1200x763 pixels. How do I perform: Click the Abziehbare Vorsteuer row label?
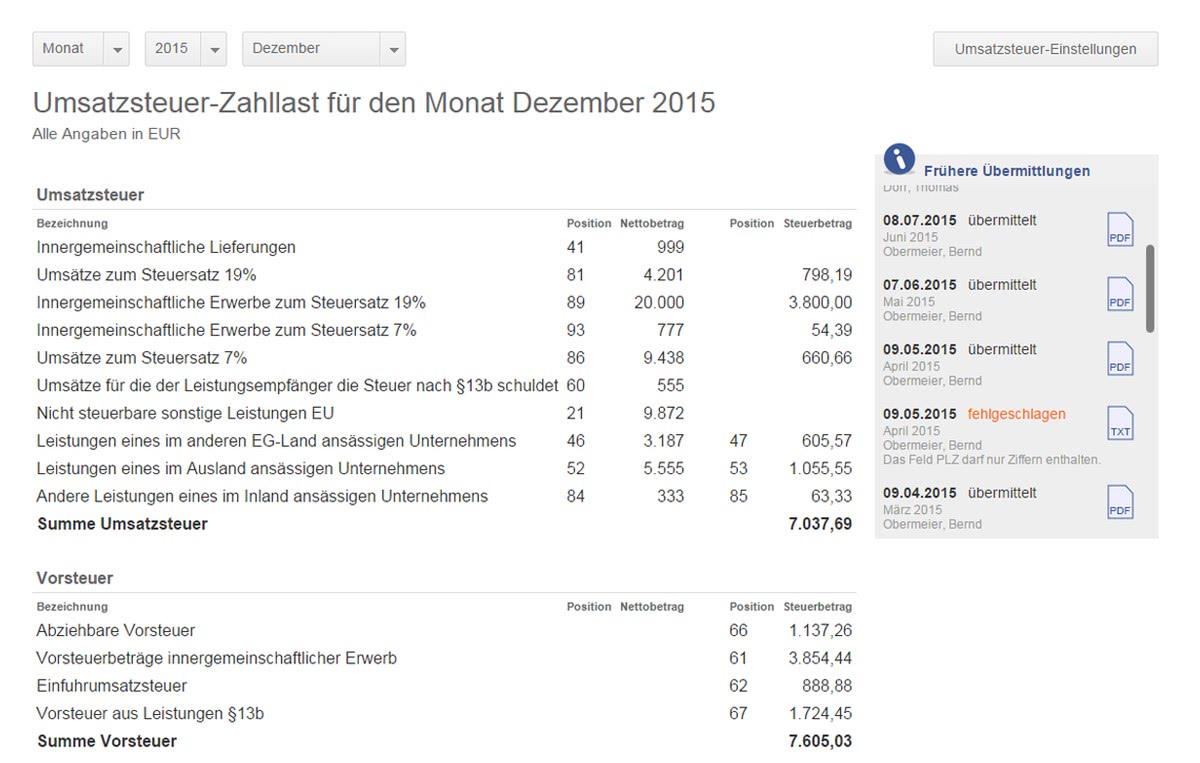[x=116, y=631]
